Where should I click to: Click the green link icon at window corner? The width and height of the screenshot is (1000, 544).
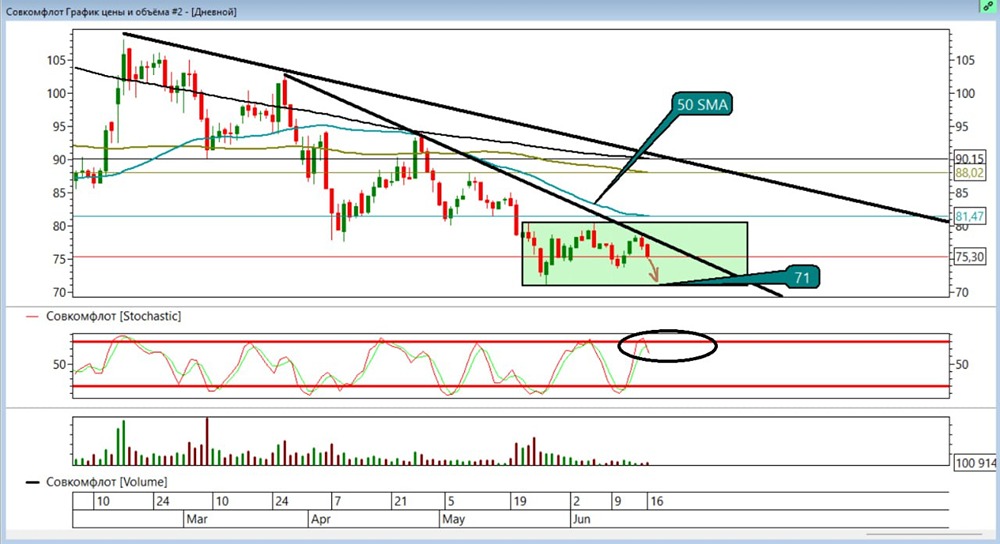tap(987, 6)
